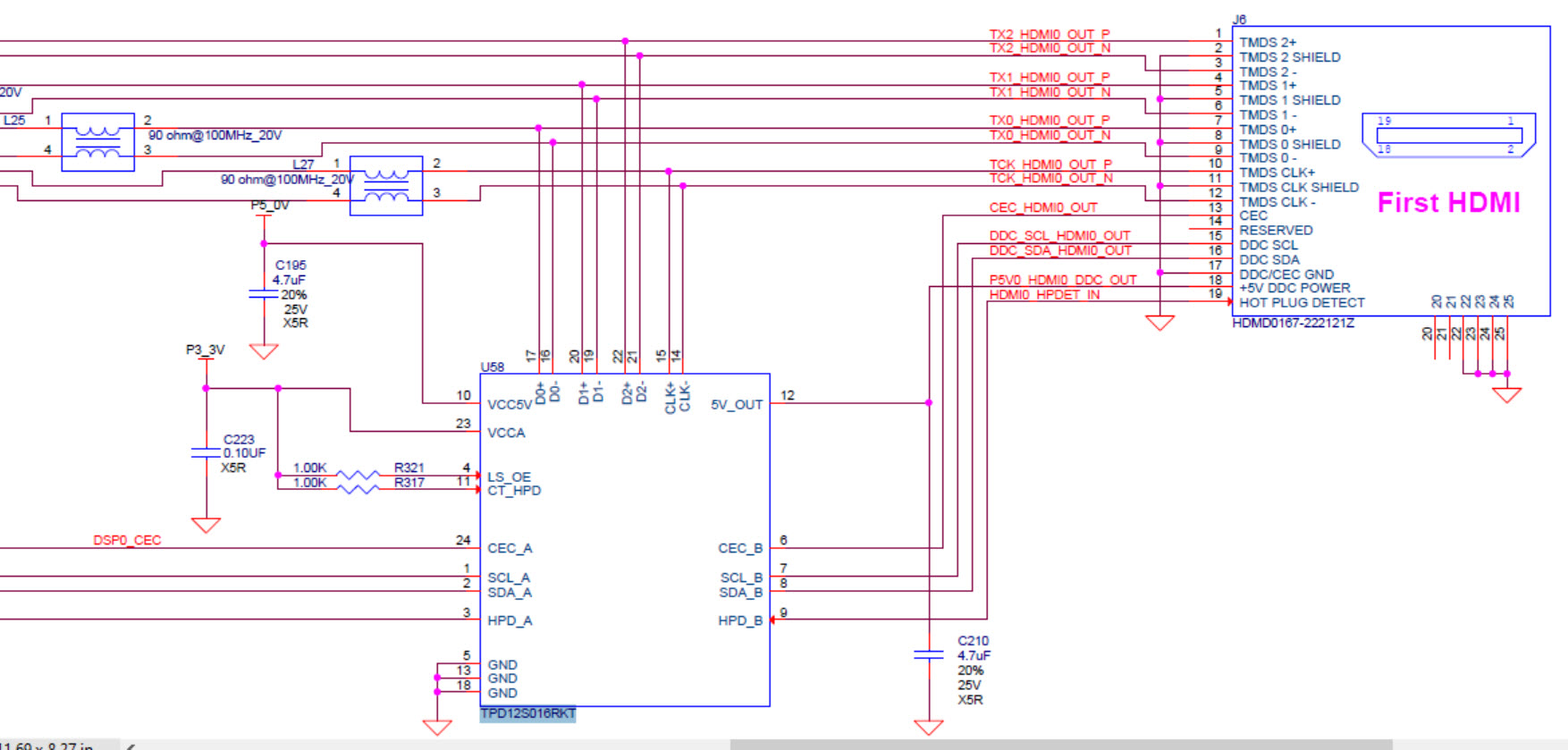The width and height of the screenshot is (1568, 750).
Task: Click the ground symbol below capacitor C210
Action: [929, 728]
